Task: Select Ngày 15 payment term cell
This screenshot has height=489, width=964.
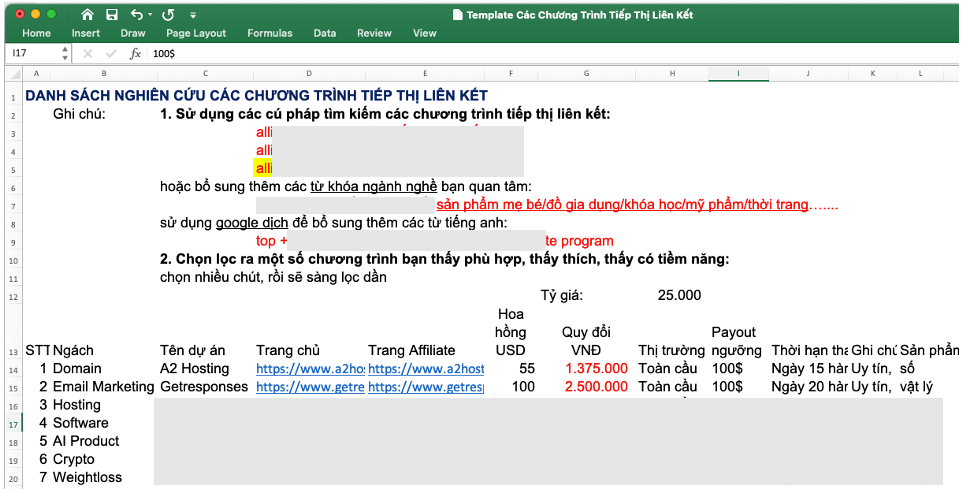Action: coord(809,369)
